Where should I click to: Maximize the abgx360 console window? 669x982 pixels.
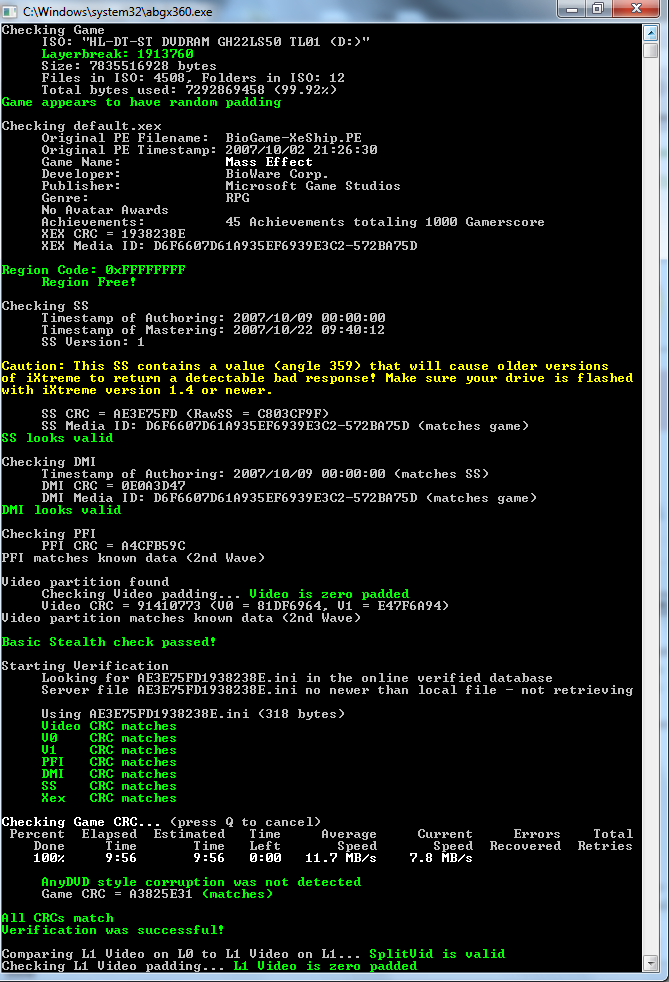point(598,8)
